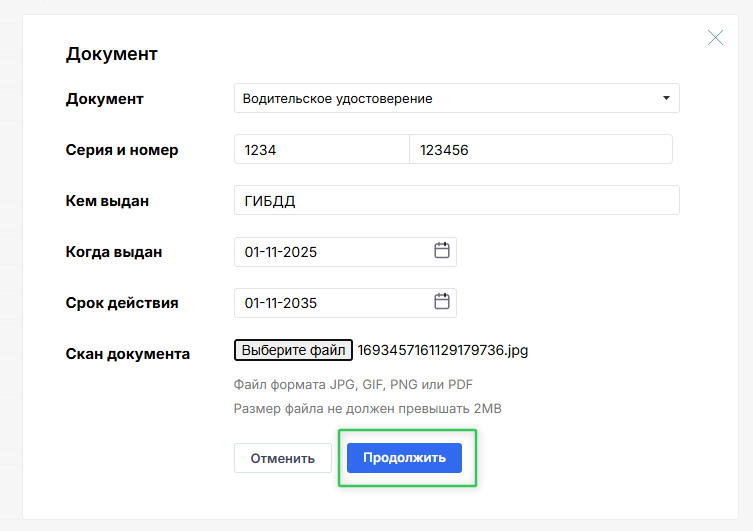Click the Когда выдан label
Viewport: 753px width, 531px height.
click(114, 252)
